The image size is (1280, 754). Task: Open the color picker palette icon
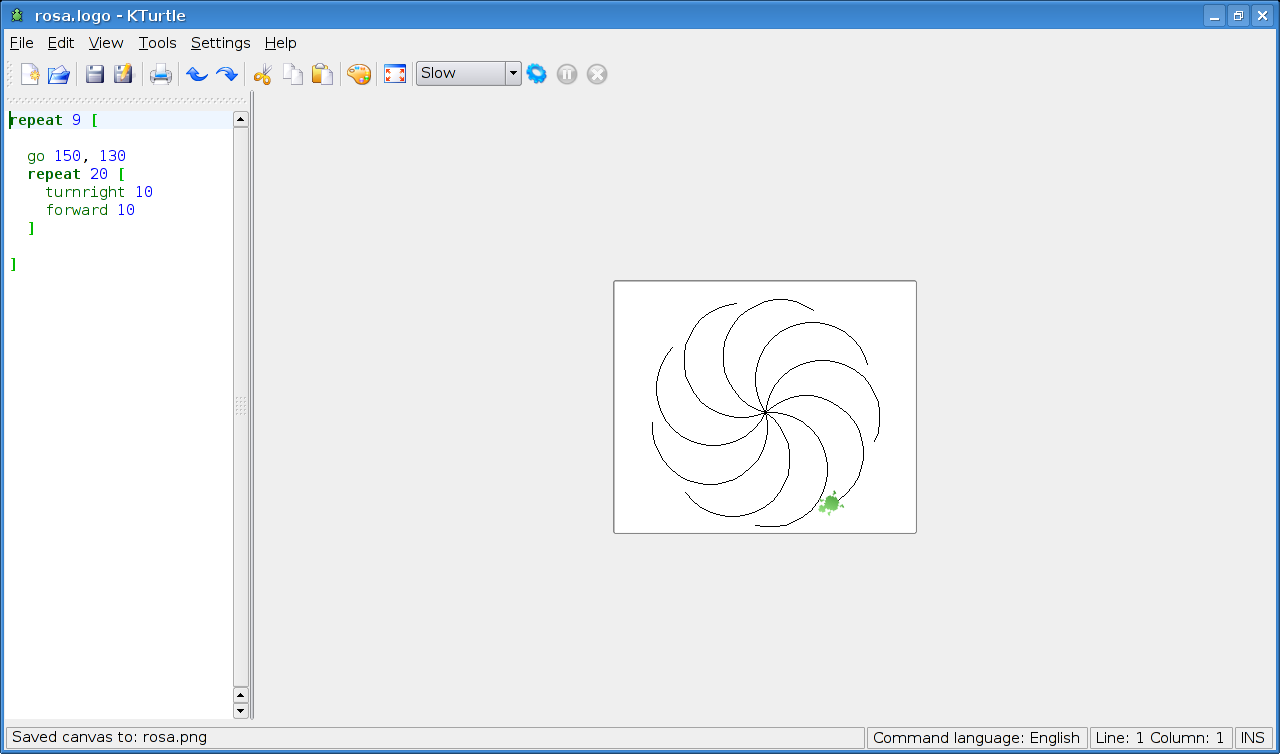359,73
